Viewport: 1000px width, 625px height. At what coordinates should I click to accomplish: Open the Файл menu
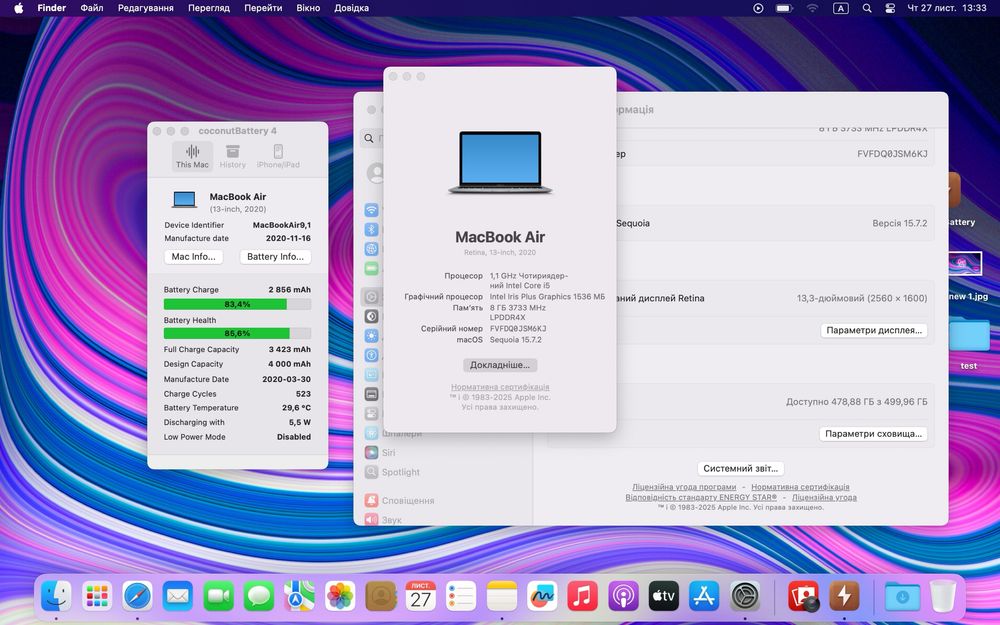(x=92, y=8)
